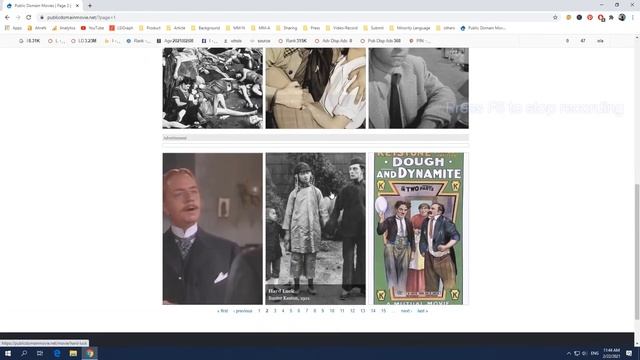Open the extensions puzzle-piece menu
The width and height of the screenshot is (640, 360).
(611, 18)
